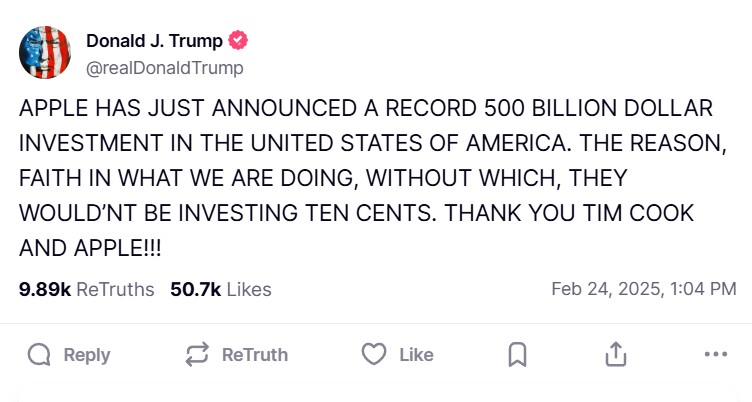Image resolution: width=752 pixels, height=402 pixels.
Task: Click the red verified badge
Action: click(x=239, y=41)
